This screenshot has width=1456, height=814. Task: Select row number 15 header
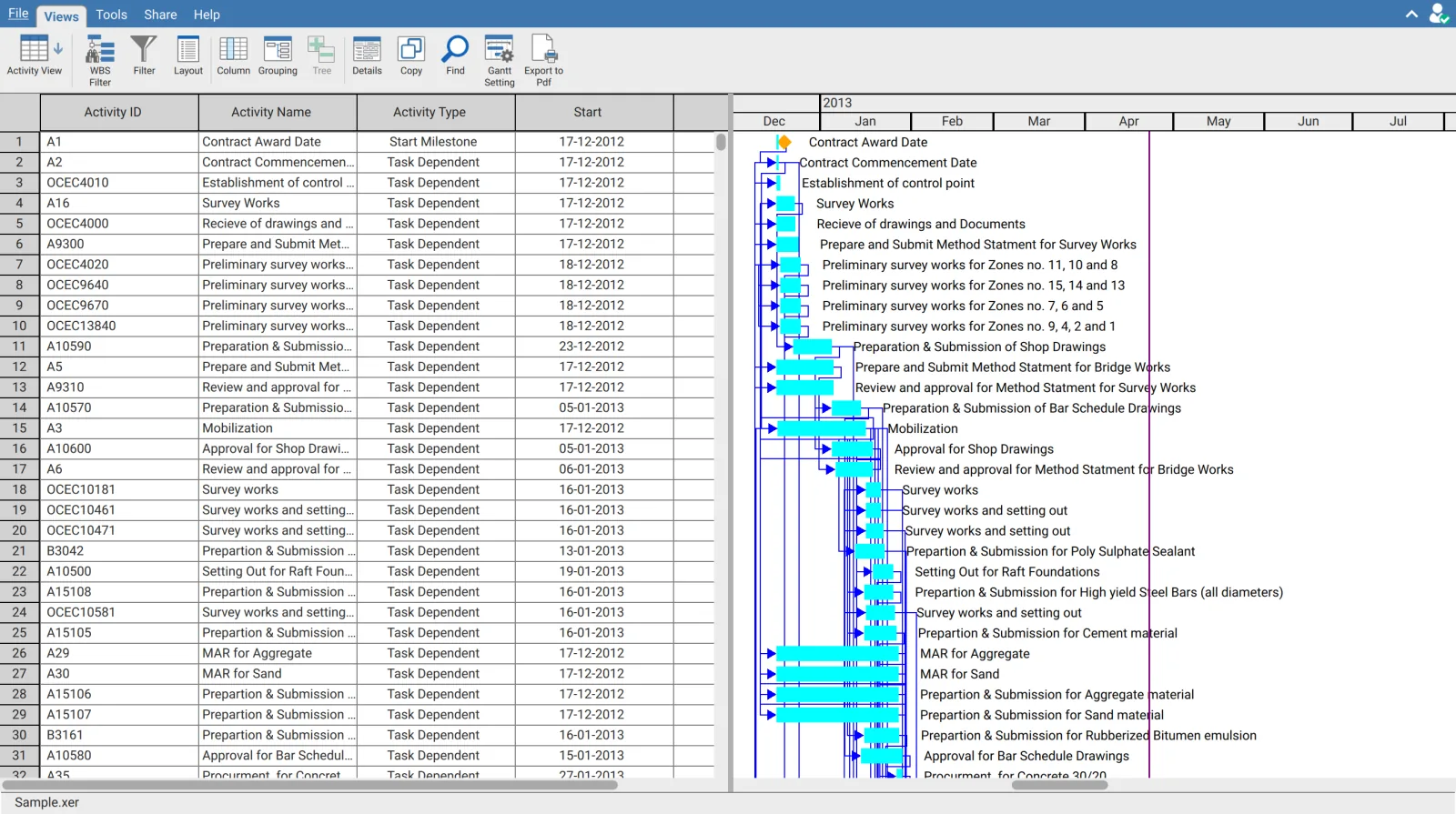click(x=19, y=428)
